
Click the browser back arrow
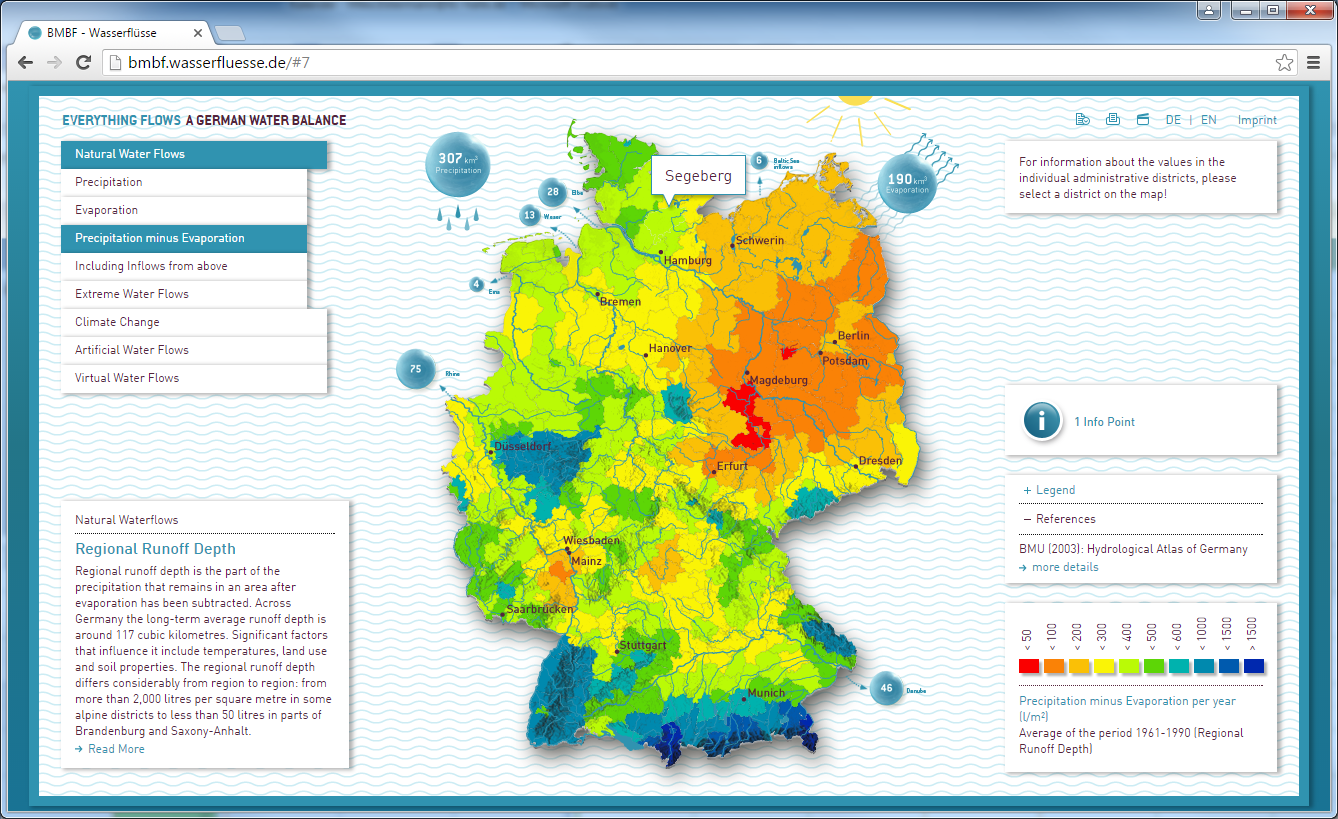click(x=26, y=62)
